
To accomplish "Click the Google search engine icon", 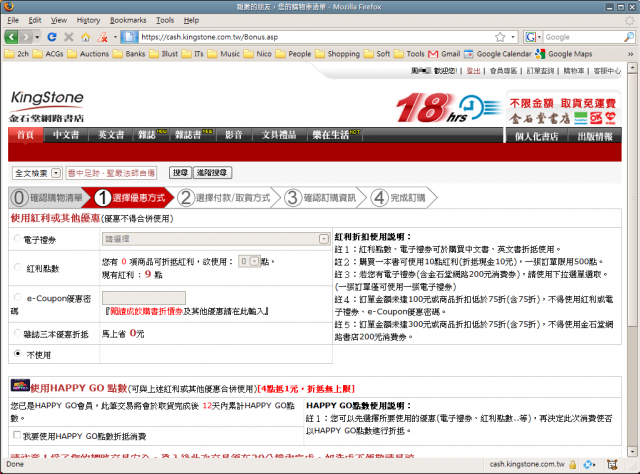I will click(531, 37).
